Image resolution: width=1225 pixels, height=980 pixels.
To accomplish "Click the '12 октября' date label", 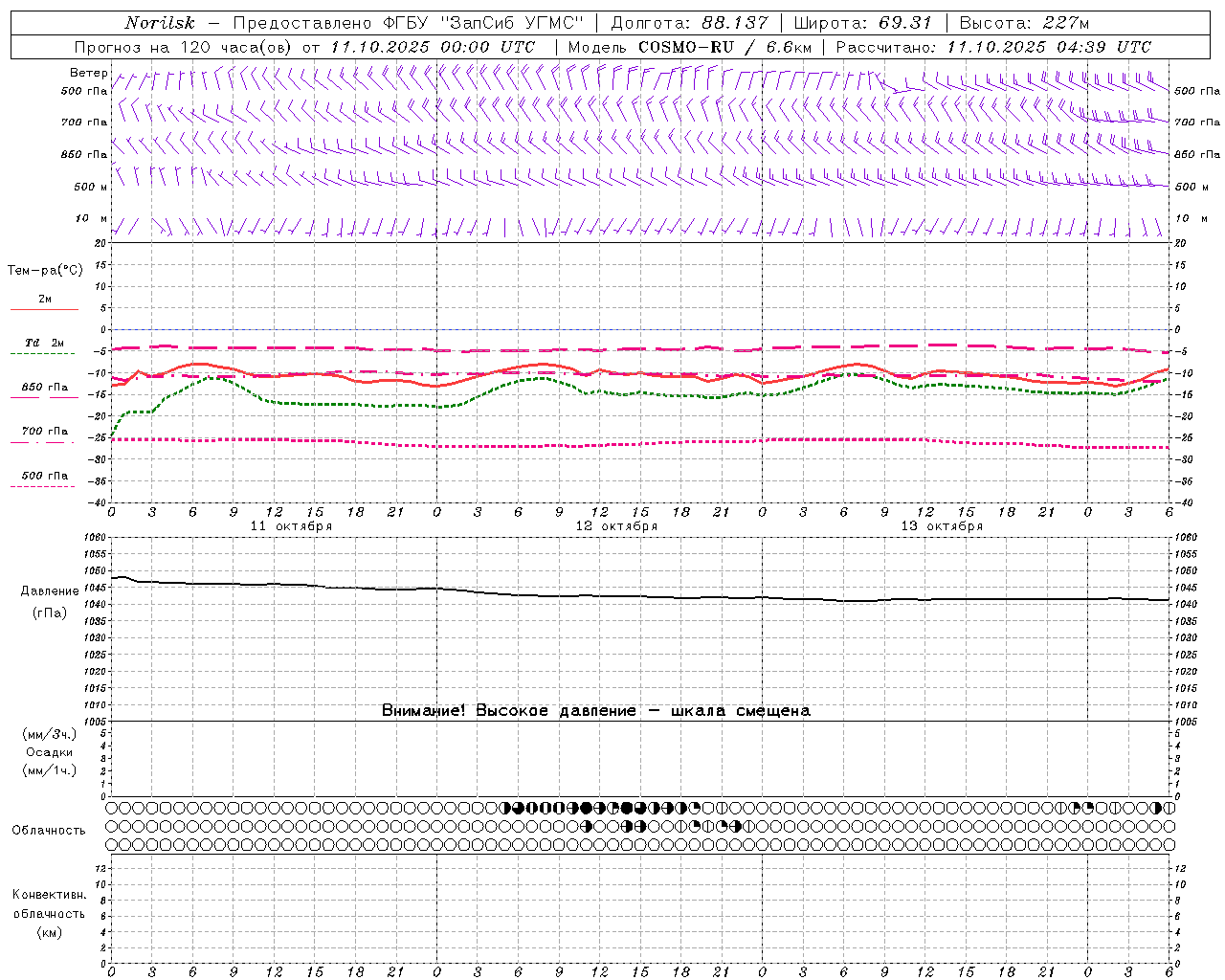I will click(616, 526).
